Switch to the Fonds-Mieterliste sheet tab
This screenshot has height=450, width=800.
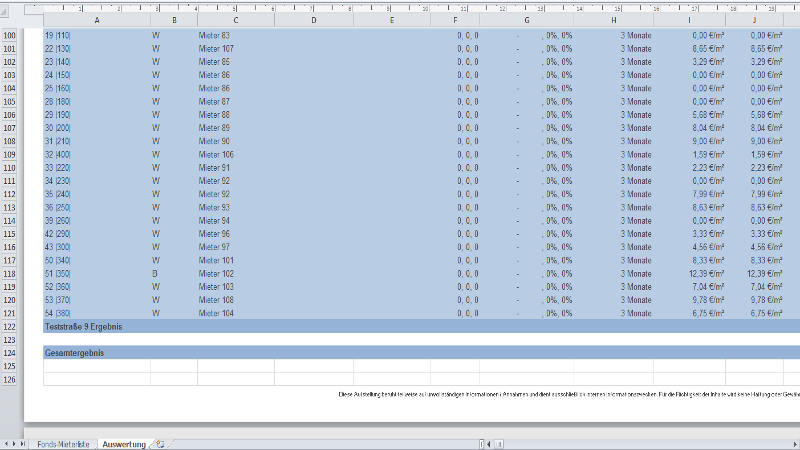point(63,444)
